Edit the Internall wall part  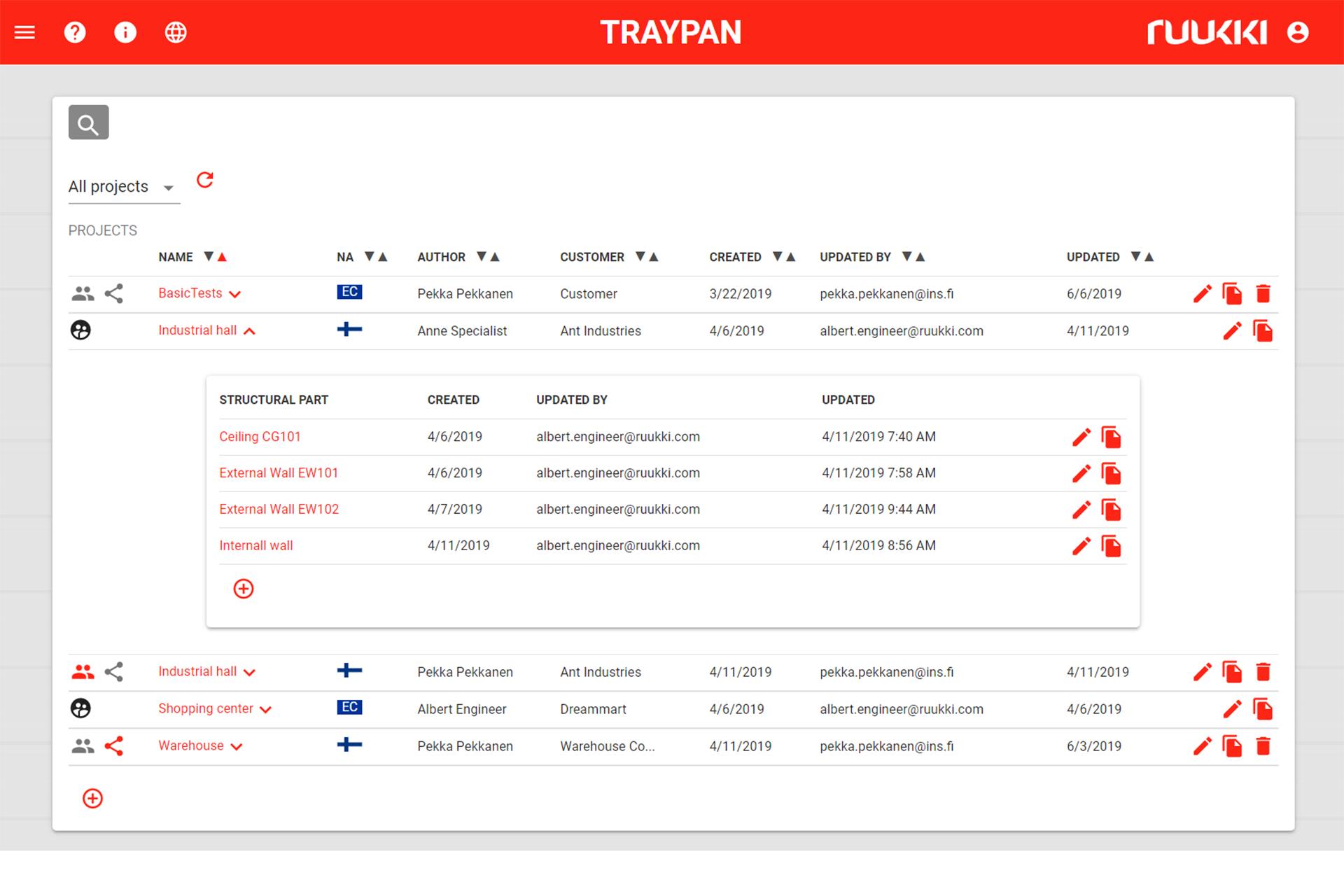point(1081,546)
